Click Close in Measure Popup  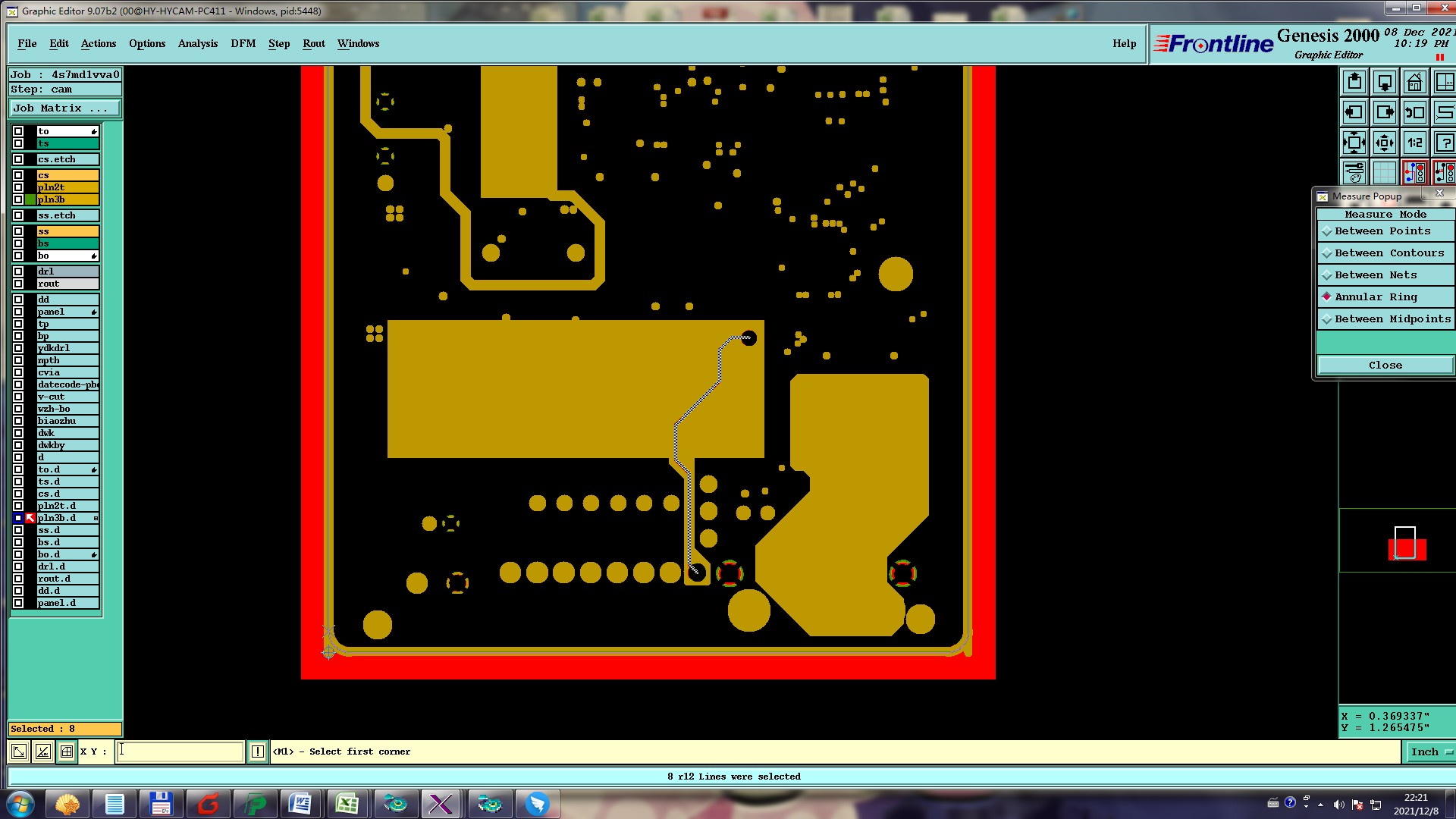(x=1385, y=366)
